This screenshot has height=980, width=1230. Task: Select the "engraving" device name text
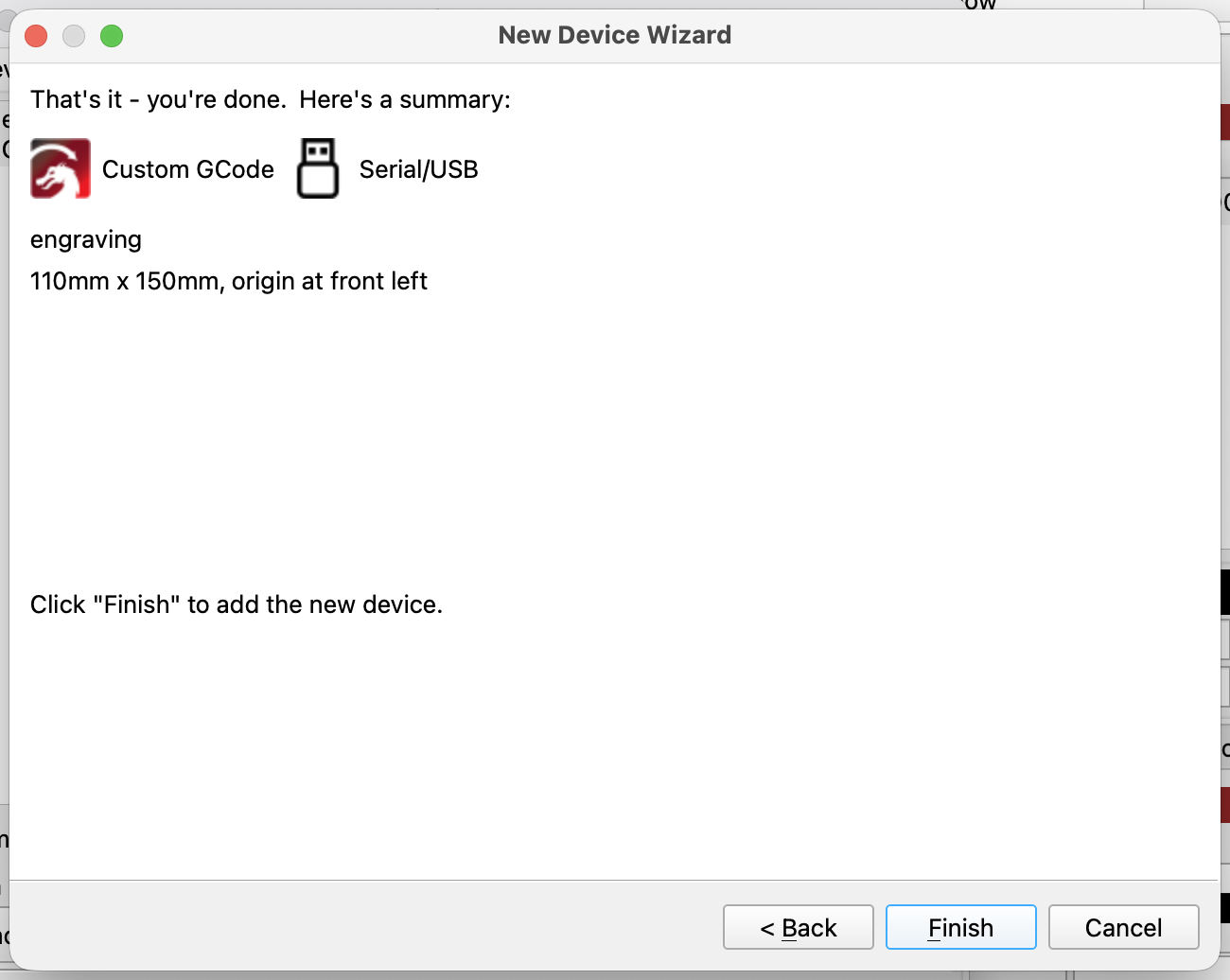(86, 239)
